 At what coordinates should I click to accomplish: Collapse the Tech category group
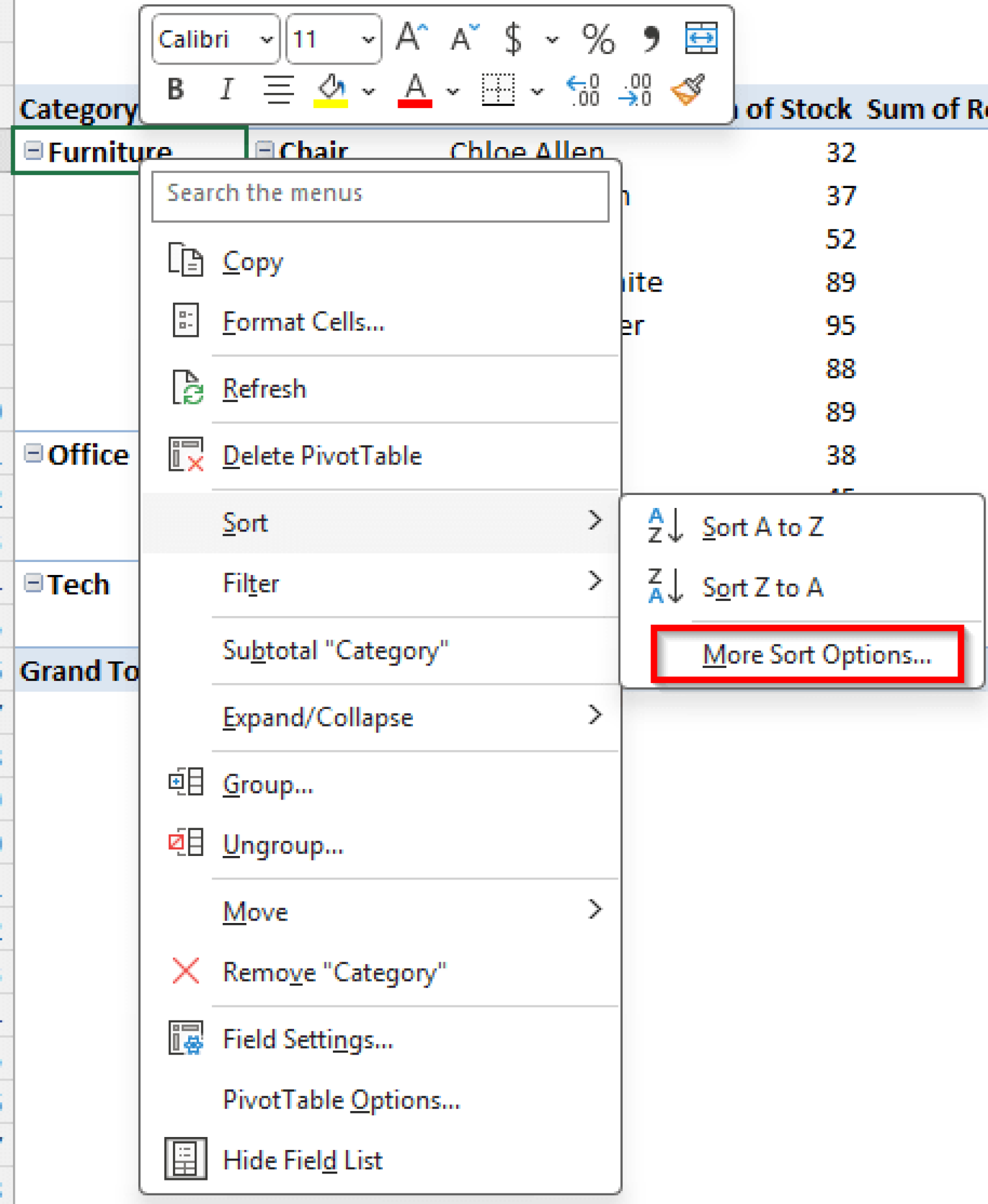[32, 584]
